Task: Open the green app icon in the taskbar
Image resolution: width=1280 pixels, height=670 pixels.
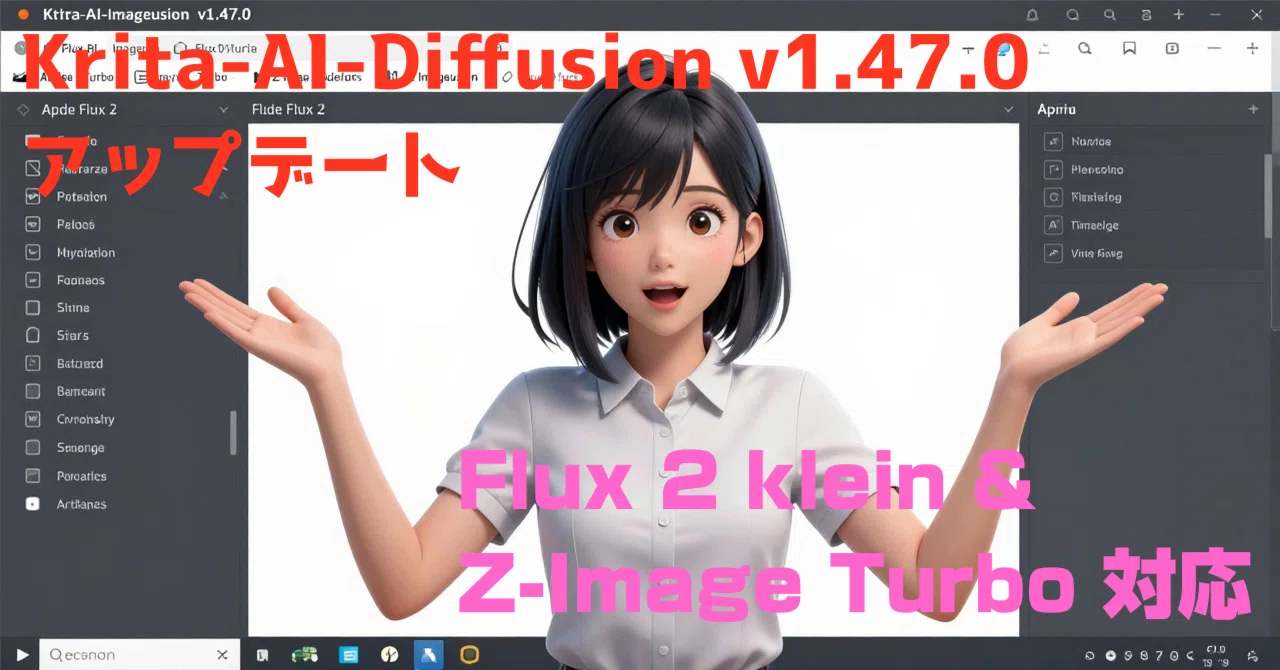Action: (x=304, y=655)
